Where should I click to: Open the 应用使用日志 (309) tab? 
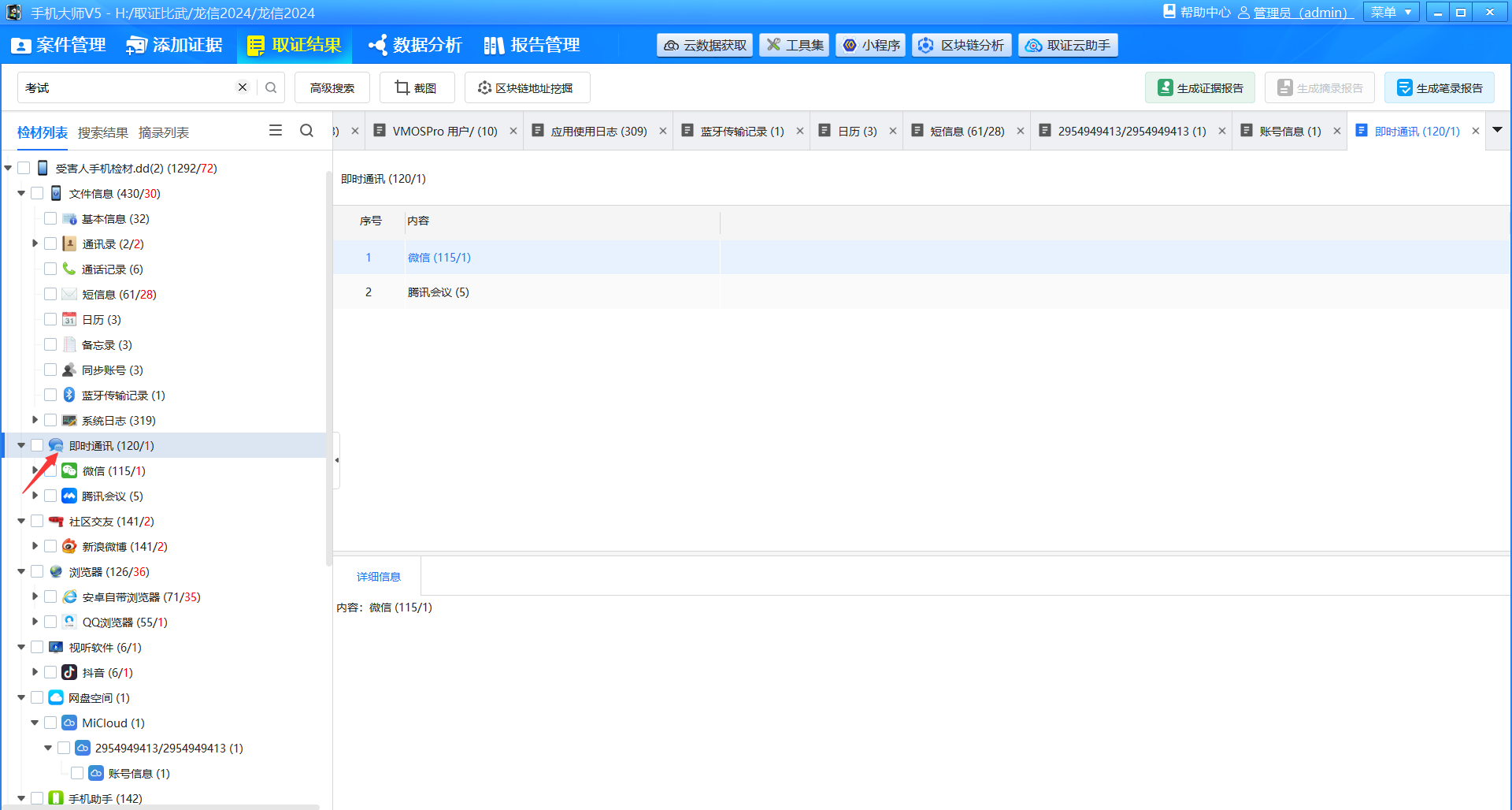tap(598, 132)
